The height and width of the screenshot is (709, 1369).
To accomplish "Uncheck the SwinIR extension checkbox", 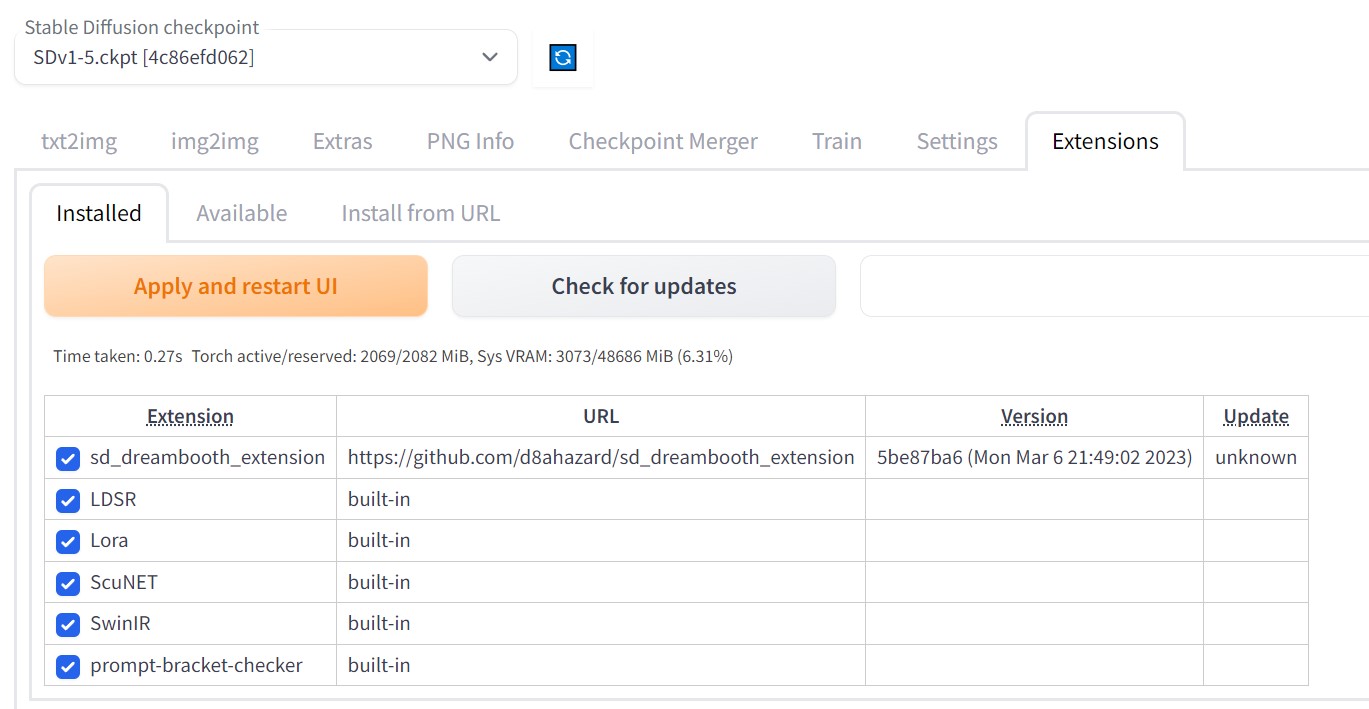I will coord(68,624).
